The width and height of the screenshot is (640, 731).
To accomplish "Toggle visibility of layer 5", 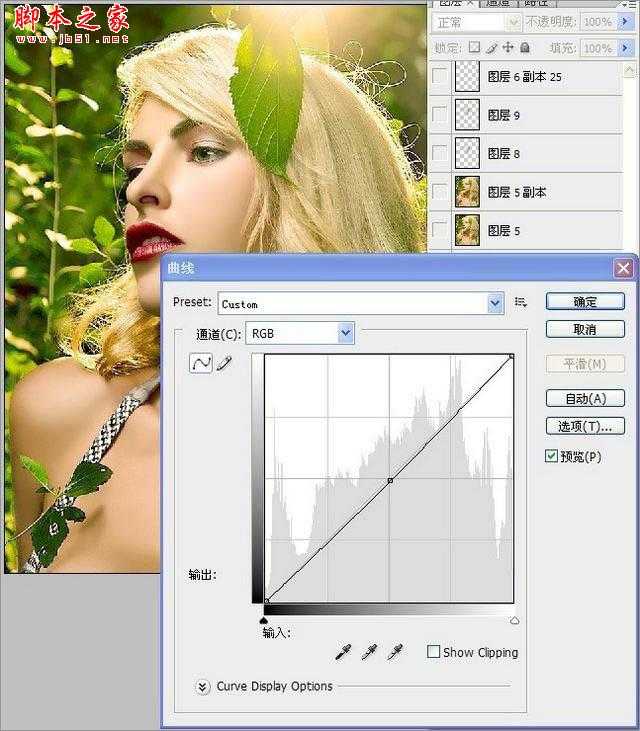I will pyautogui.click(x=439, y=229).
